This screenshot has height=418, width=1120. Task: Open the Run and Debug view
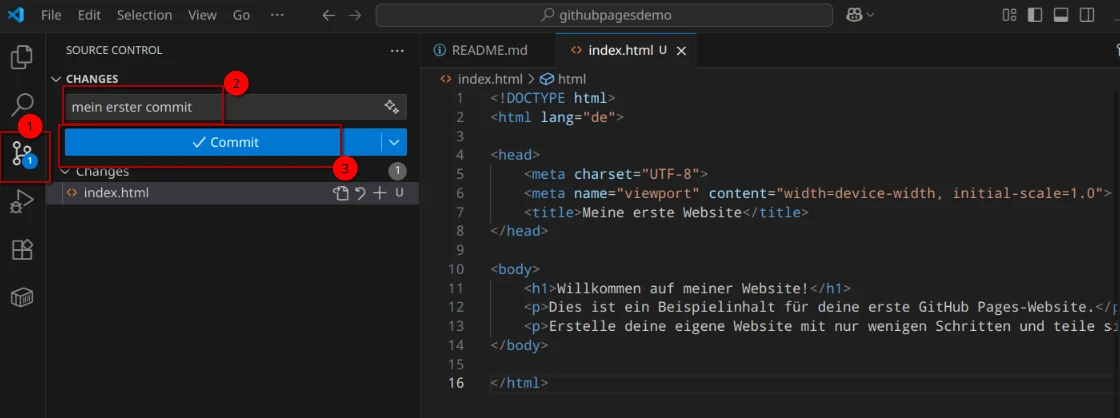click(22, 203)
